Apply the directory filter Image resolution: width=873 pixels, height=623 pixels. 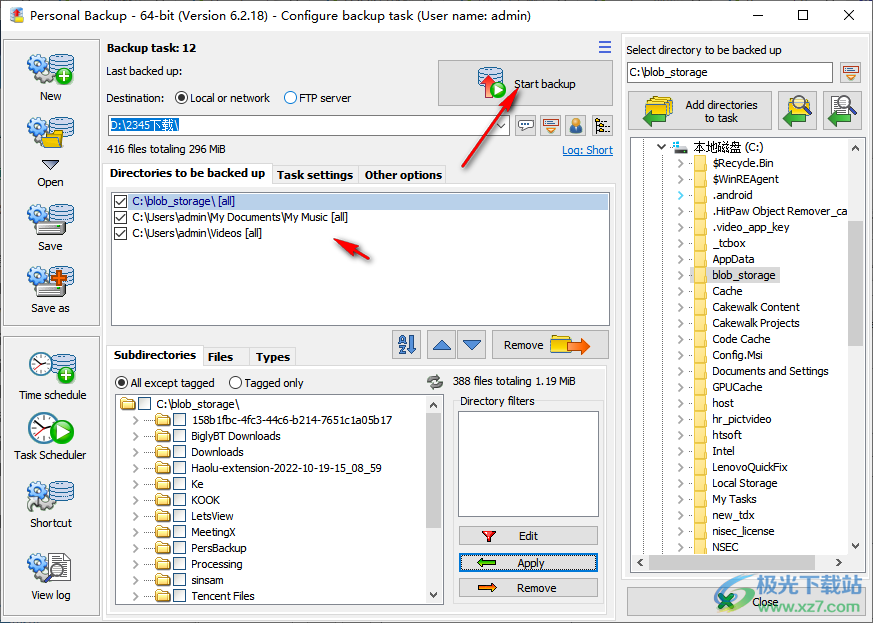(528, 563)
